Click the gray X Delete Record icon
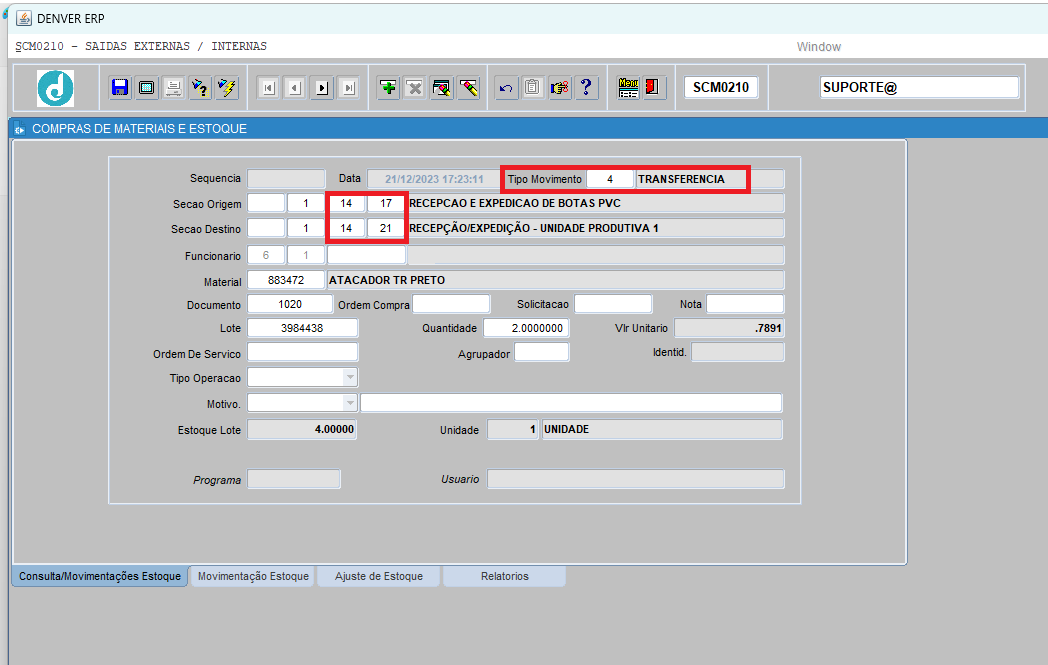 coord(415,88)
